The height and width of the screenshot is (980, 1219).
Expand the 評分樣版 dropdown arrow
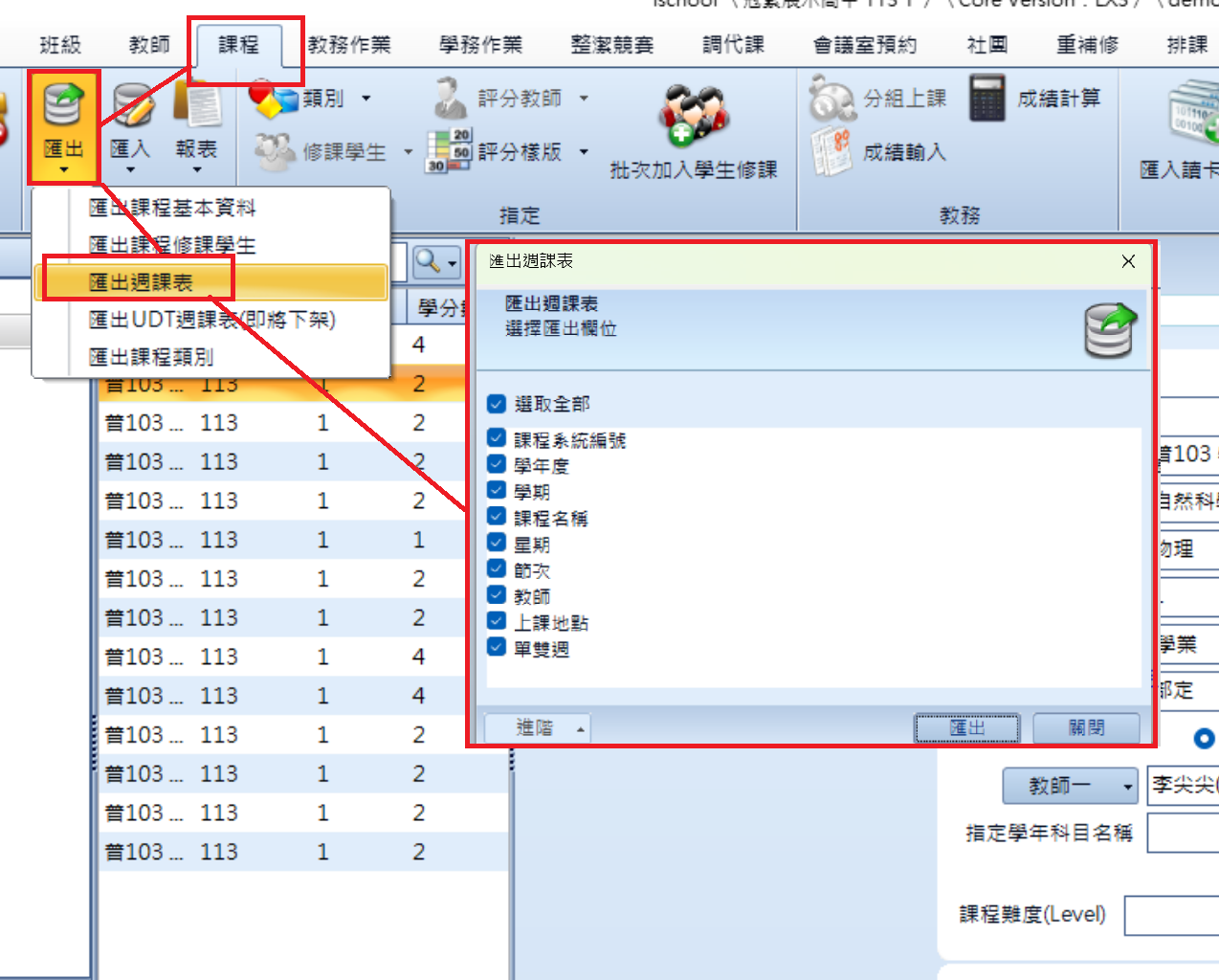(584, 152)
